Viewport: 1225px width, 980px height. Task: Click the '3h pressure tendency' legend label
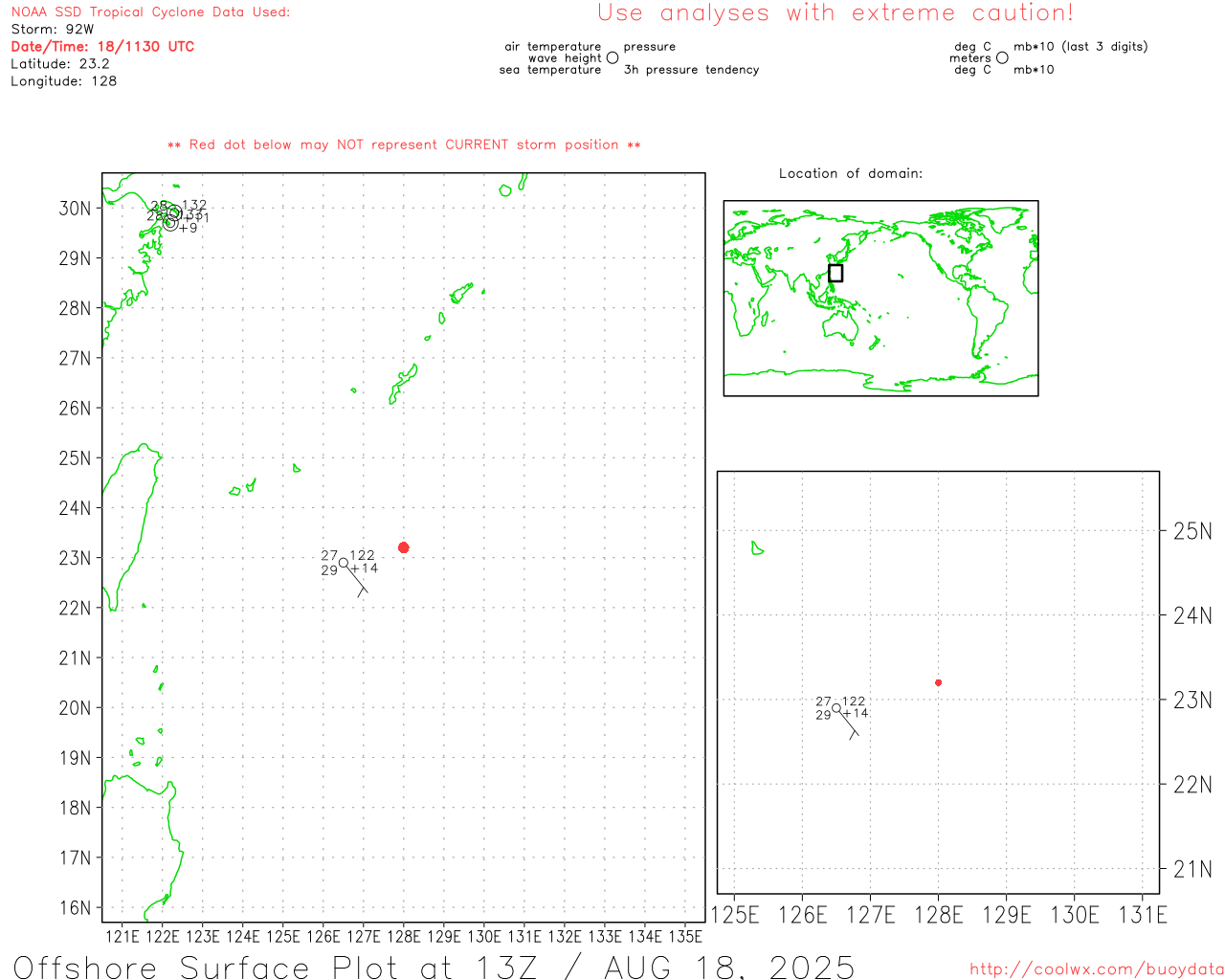(x=692, y=70)
